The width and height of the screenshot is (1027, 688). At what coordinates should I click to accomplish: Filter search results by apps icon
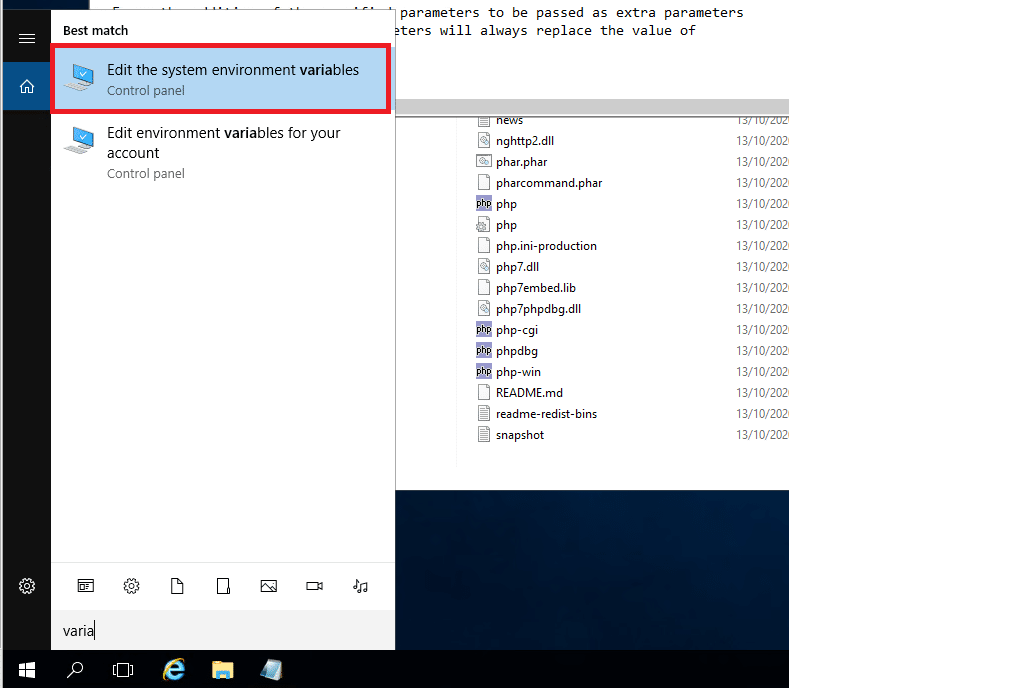[86, 586]
